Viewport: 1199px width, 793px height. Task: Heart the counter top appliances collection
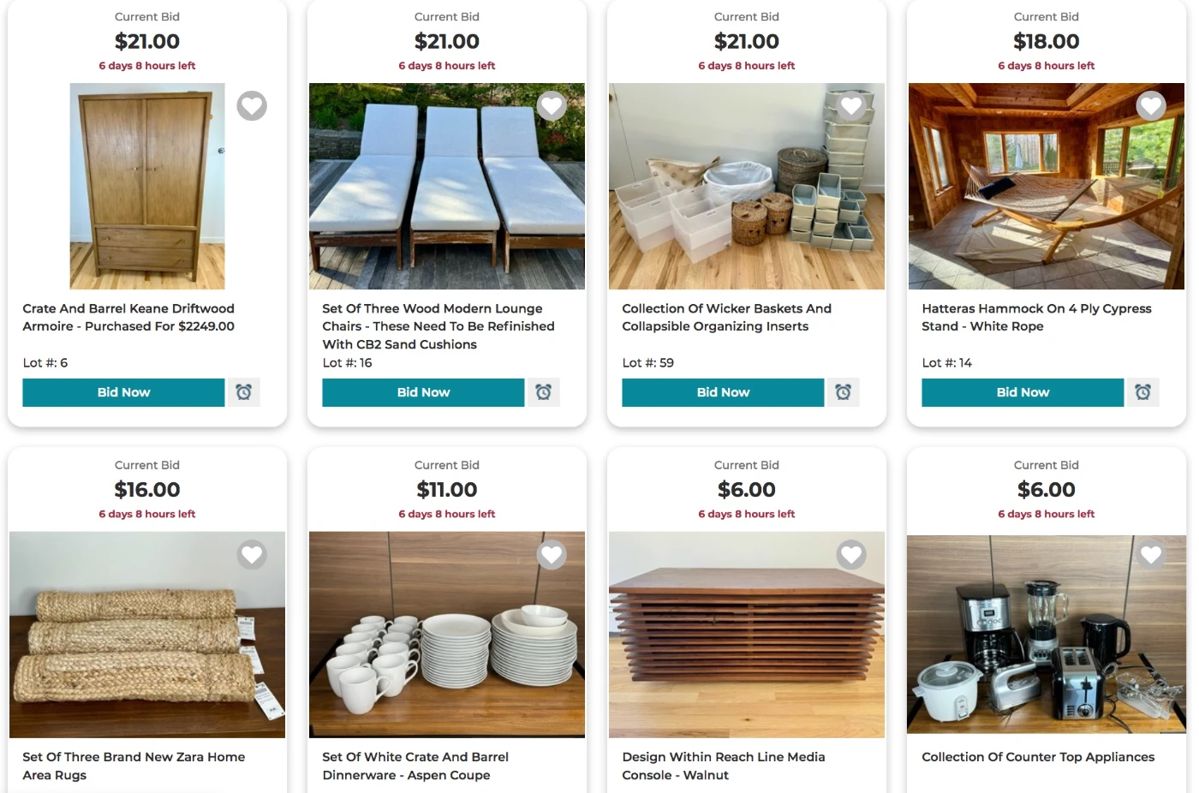pos(1151,554)
